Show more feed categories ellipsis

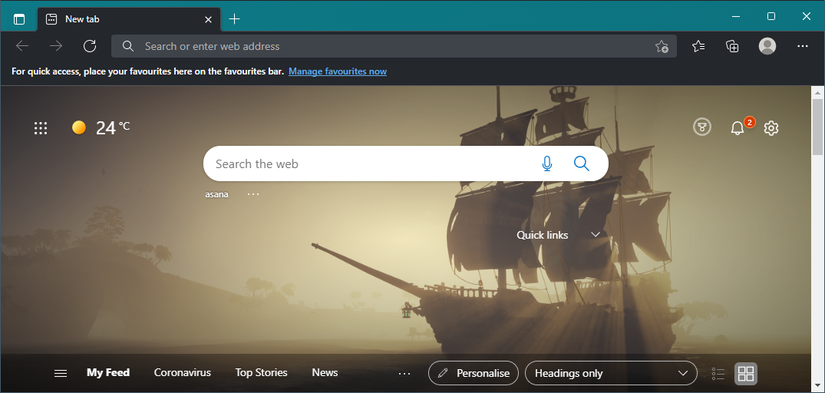(x=404, y=374)
